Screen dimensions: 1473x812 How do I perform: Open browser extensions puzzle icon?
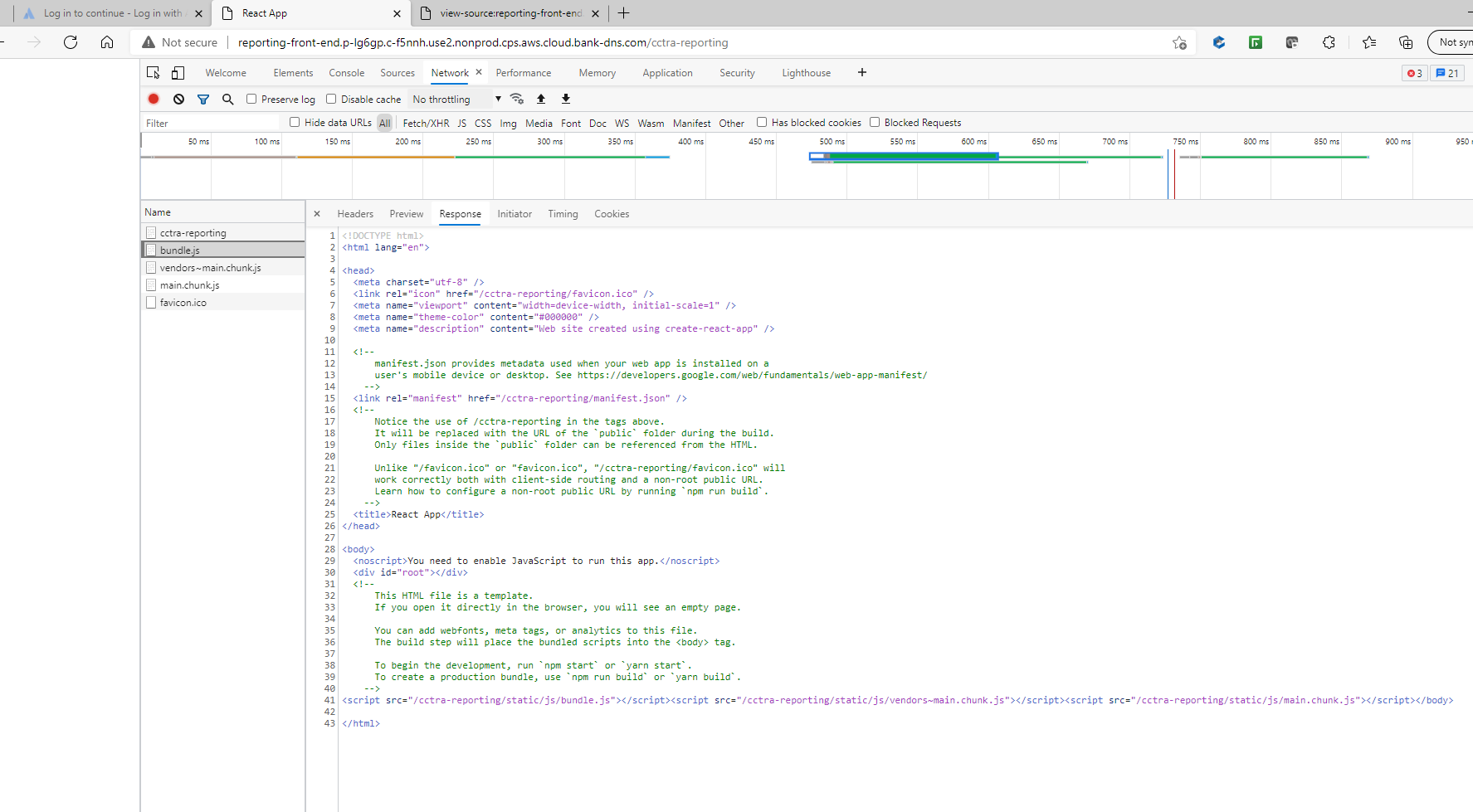point(1329,42)
